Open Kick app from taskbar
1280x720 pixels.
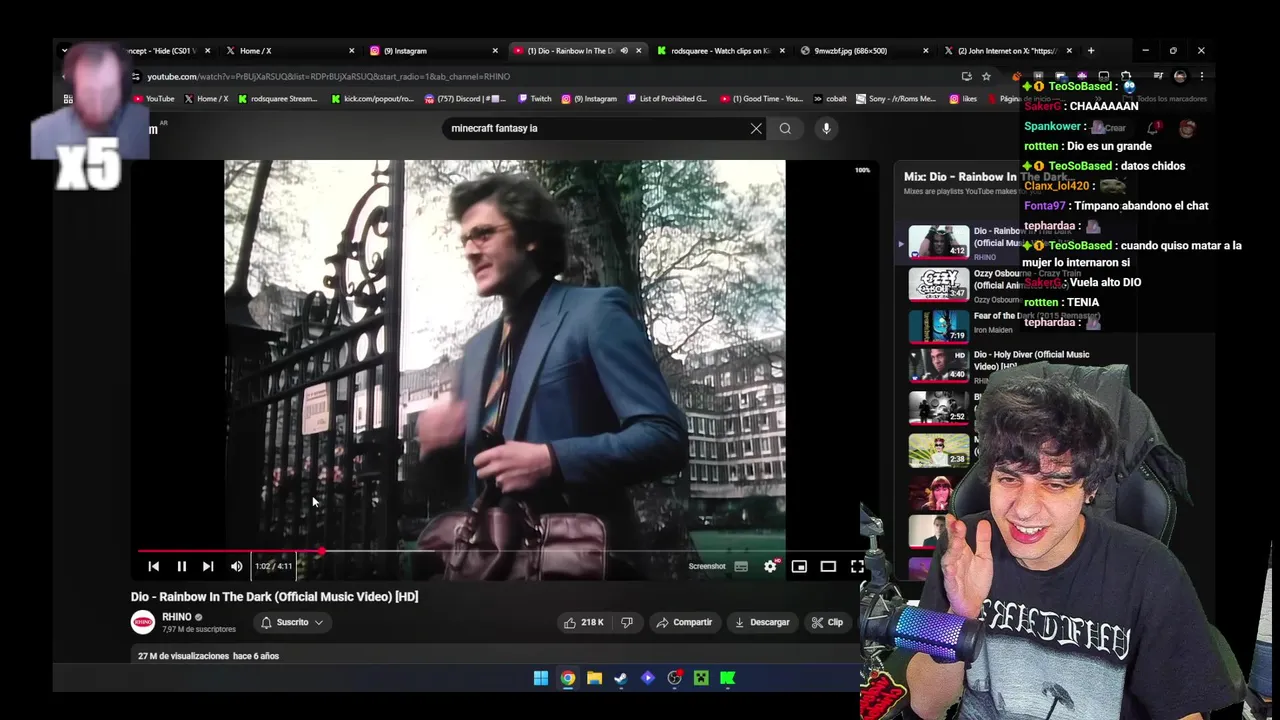728,678
